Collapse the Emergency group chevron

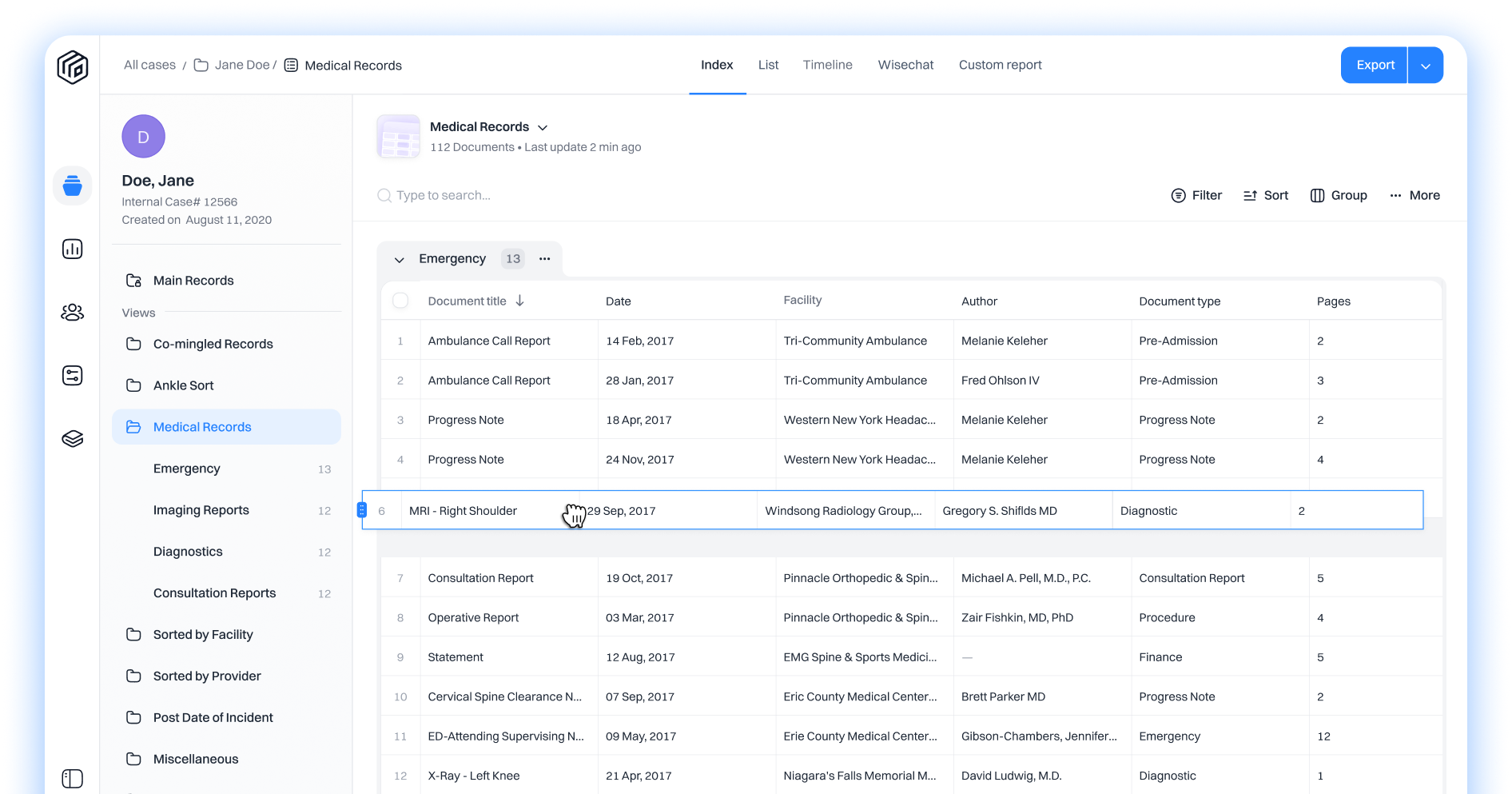click(x=400, y=259)
